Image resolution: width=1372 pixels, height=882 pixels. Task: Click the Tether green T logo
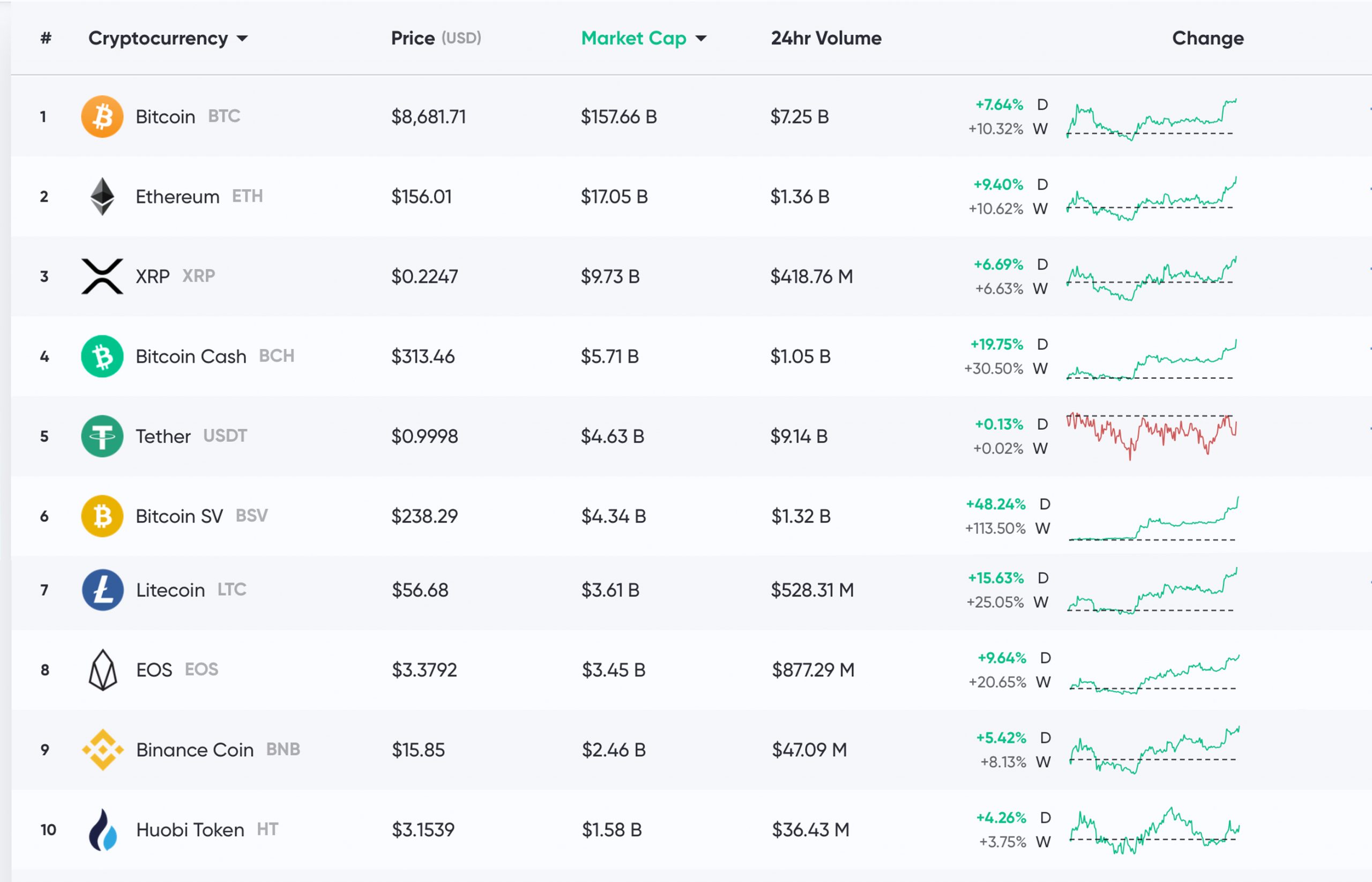coord(102,436)
